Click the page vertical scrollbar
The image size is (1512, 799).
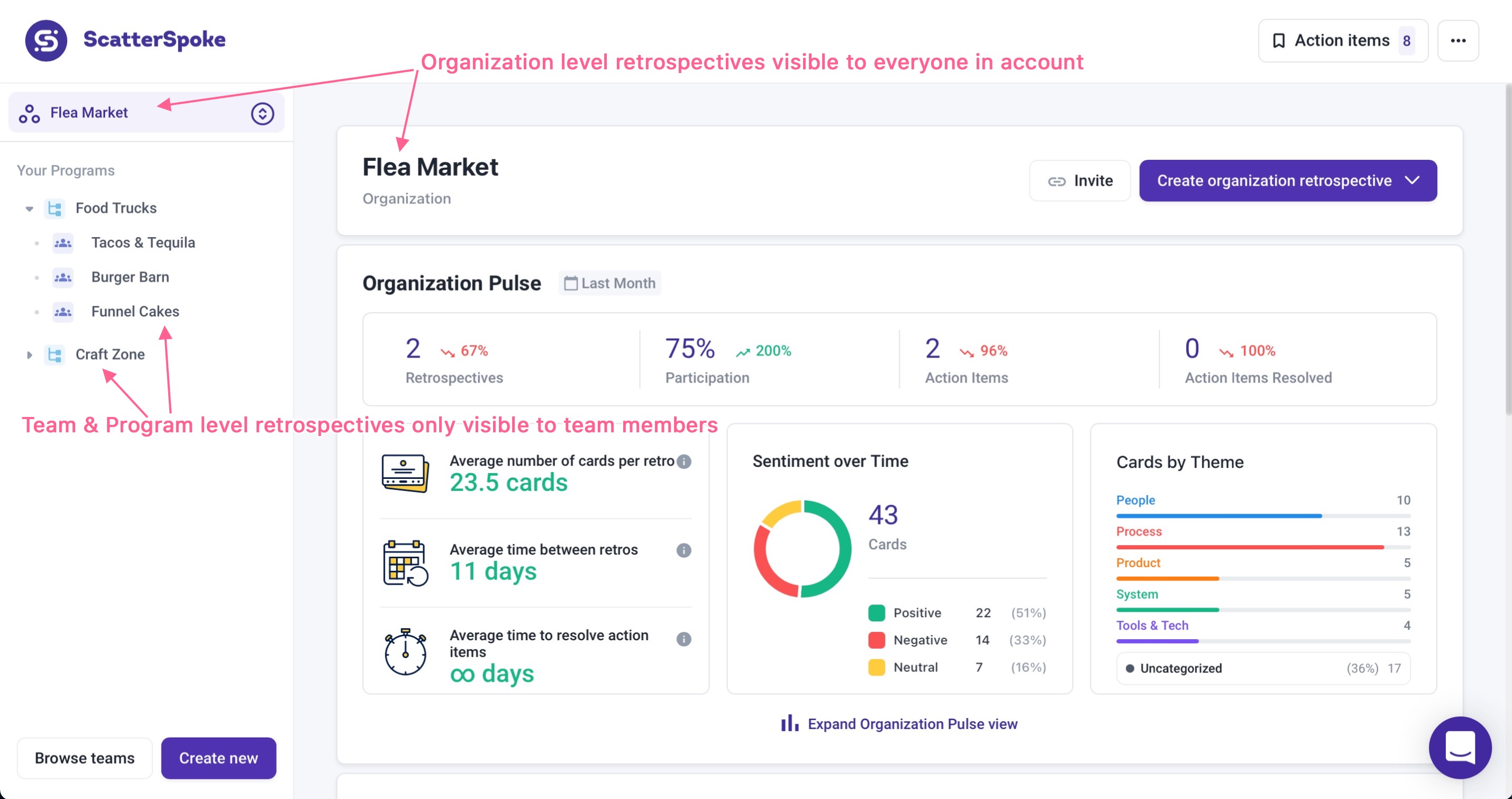click(x=1507, y=250)
